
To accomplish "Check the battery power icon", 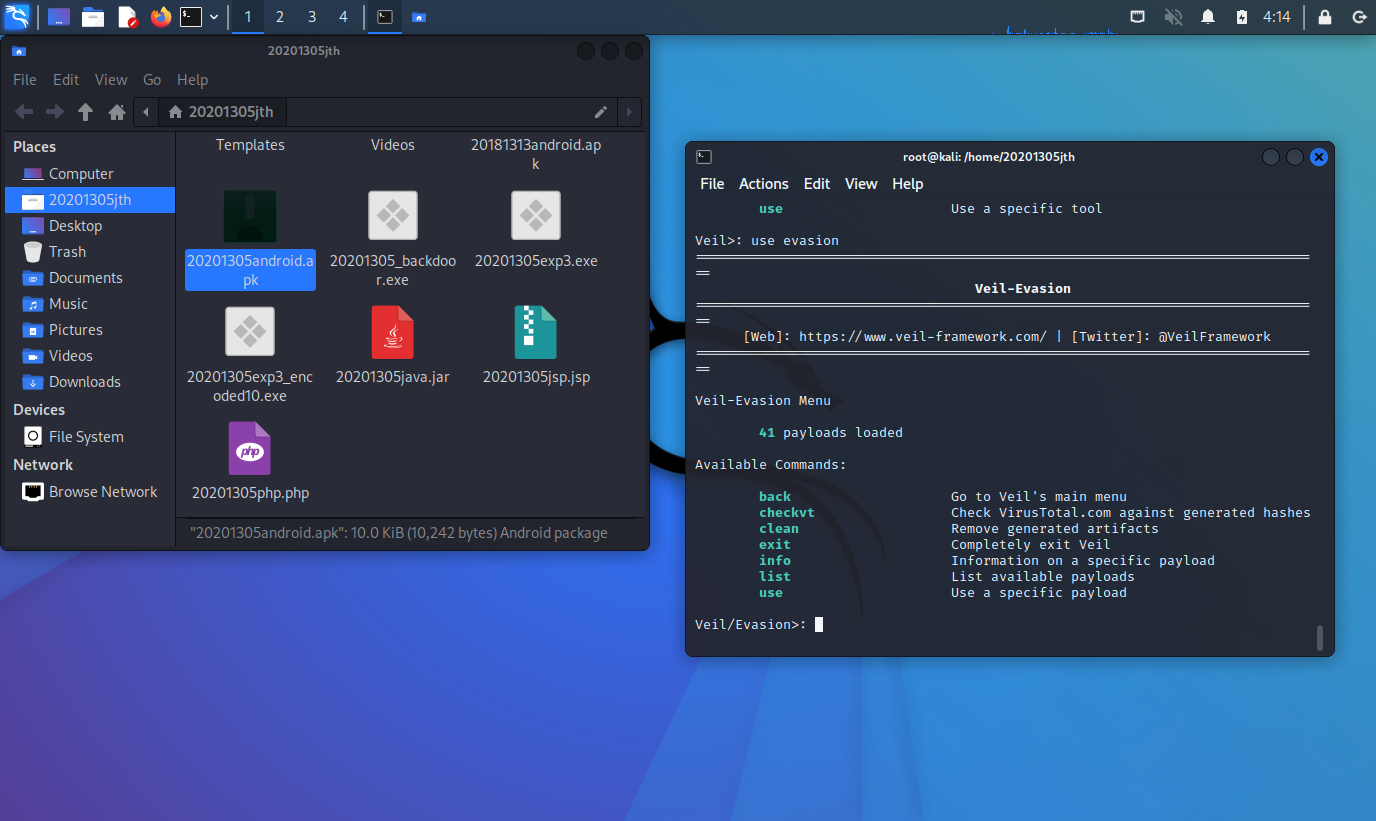I will (x=1242, y=17).
